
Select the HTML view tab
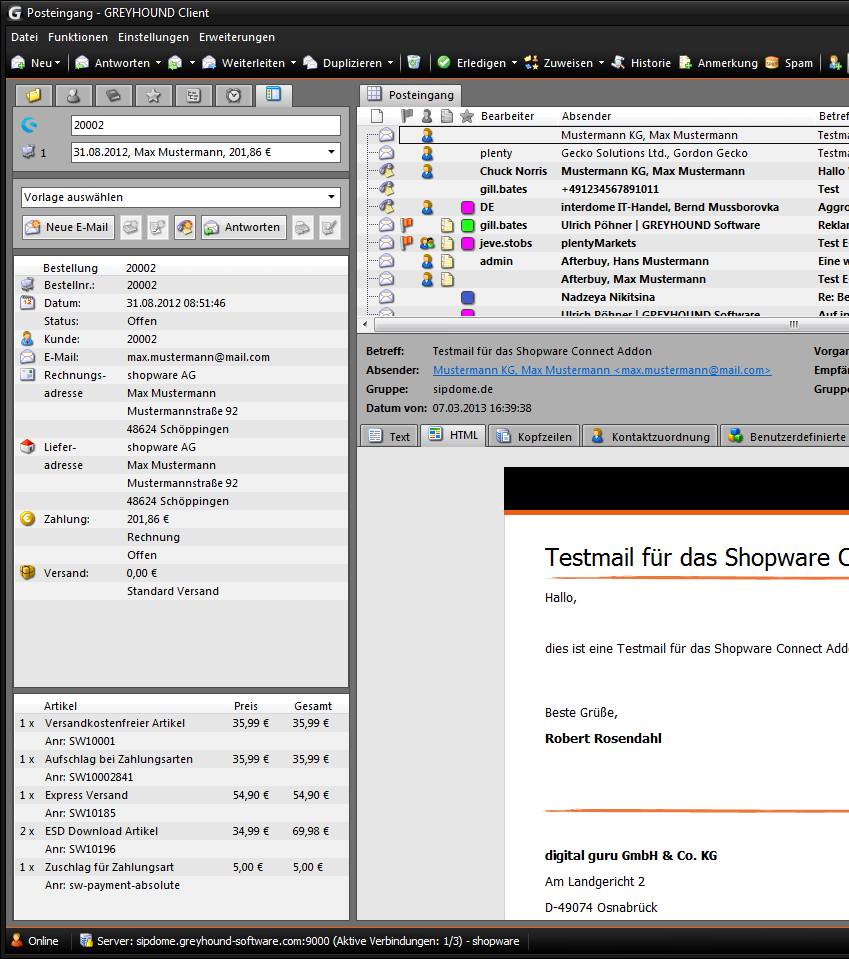453,435
